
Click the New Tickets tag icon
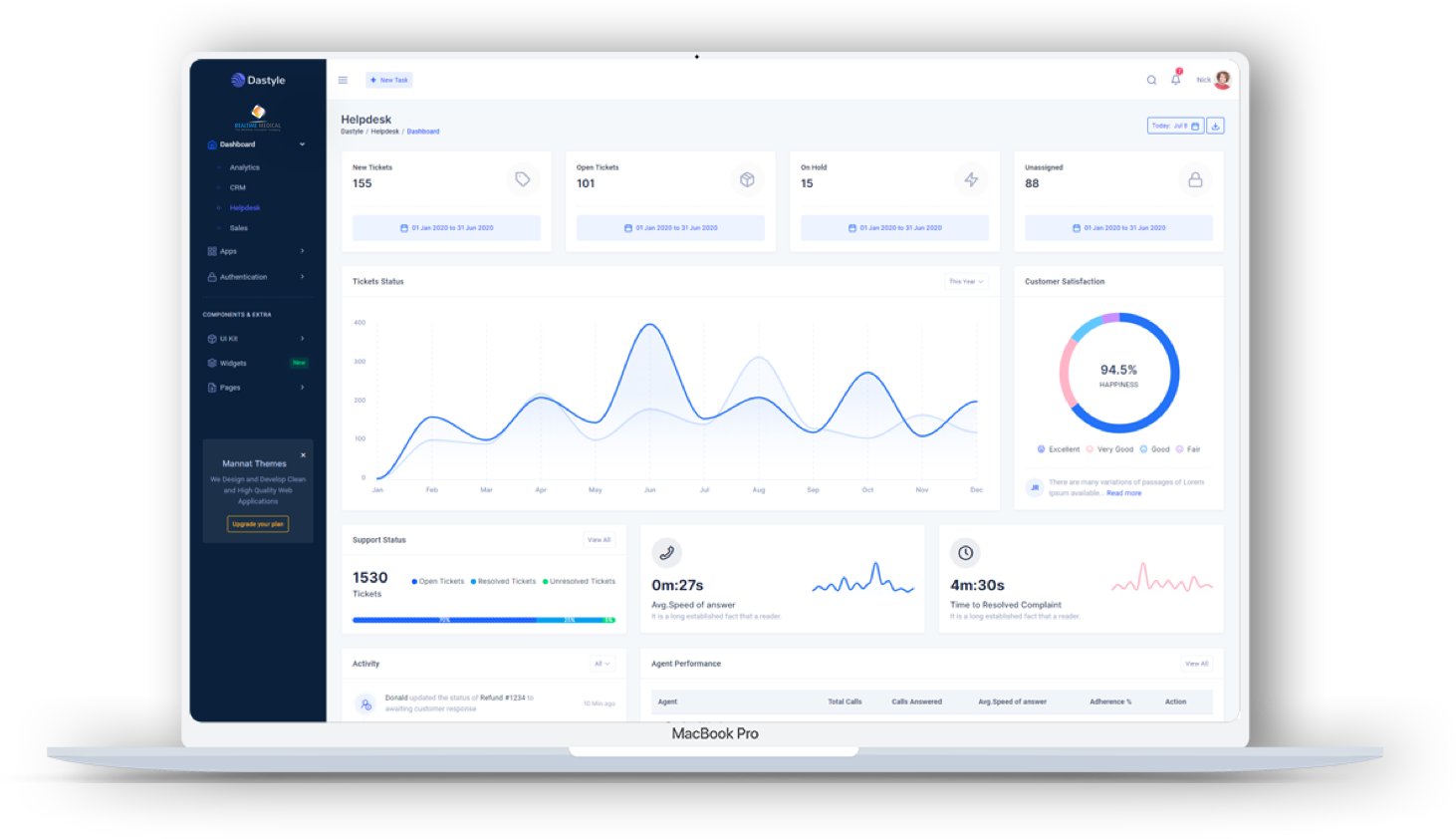(523, 179)
